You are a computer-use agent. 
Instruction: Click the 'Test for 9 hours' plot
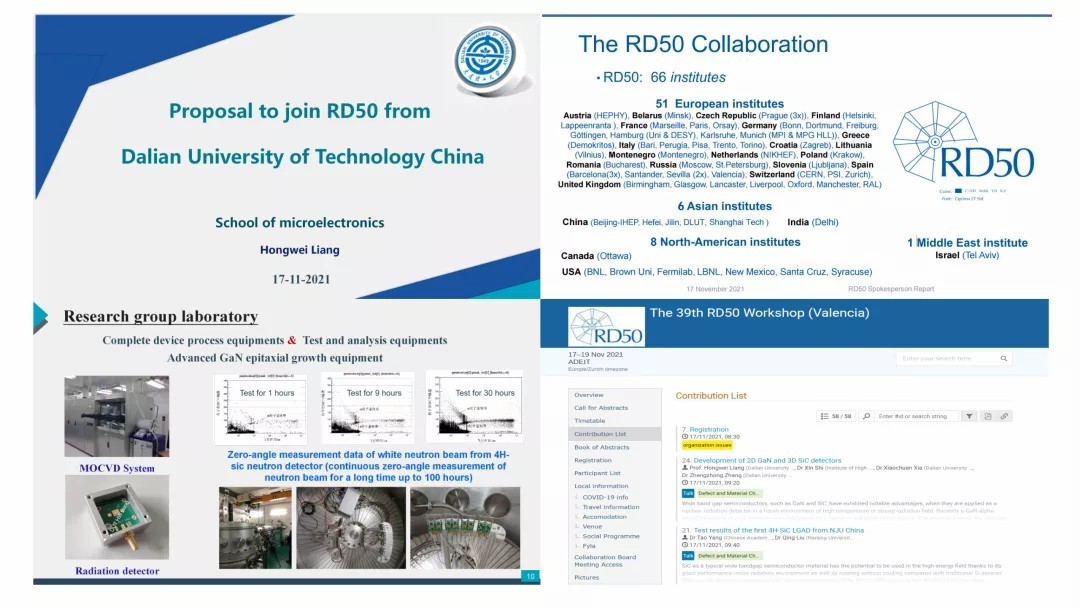point(368,407)
